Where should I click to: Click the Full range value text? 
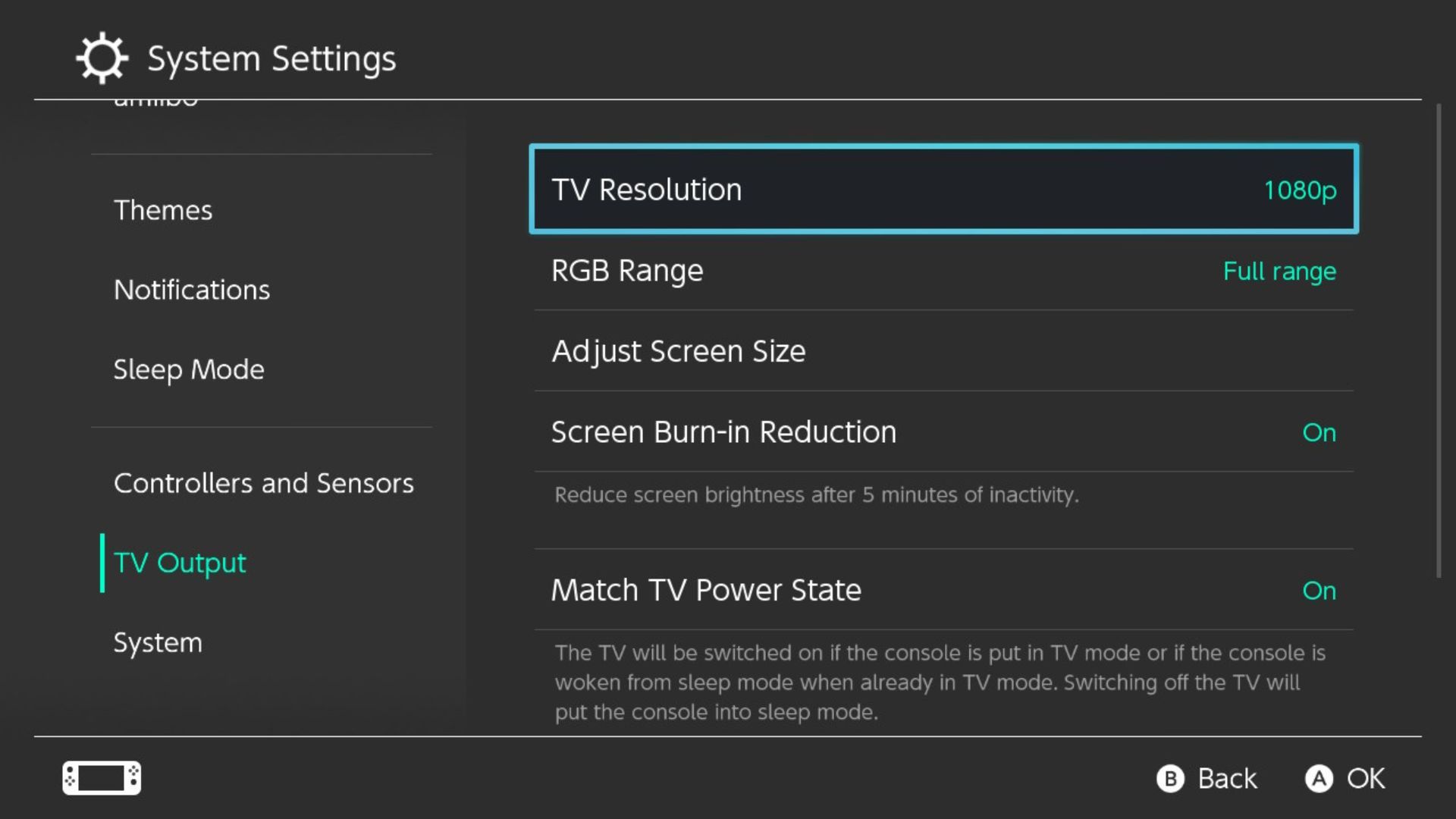click(1279, 271)
